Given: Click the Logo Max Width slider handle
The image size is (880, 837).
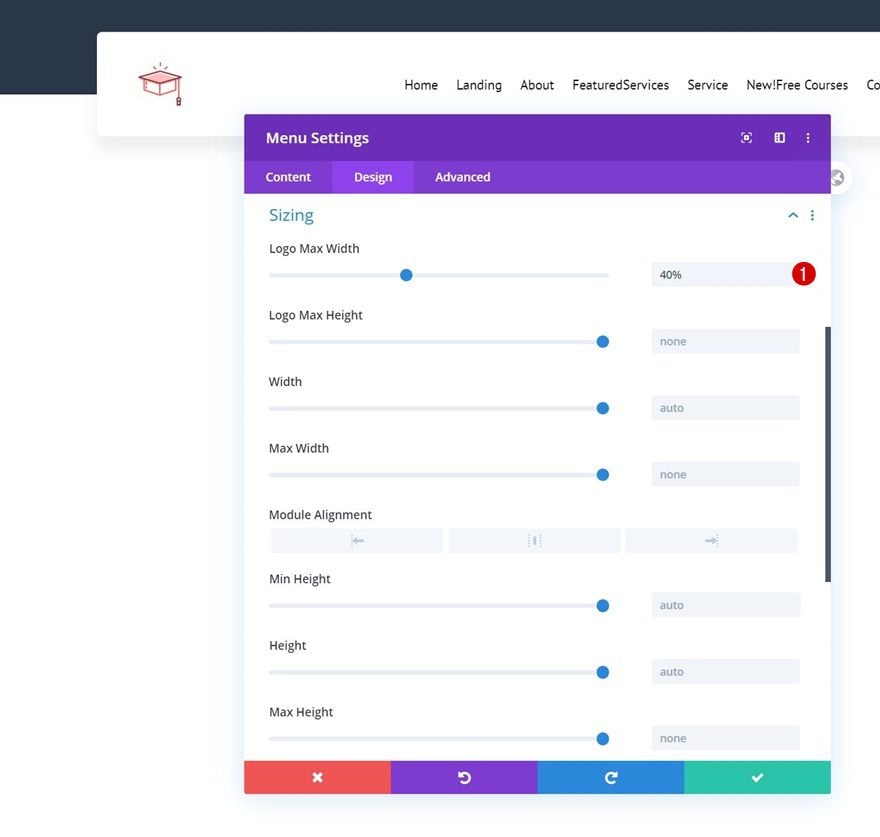Looking at the screenshot, I should pyautogui.click(x=406, y=275).
